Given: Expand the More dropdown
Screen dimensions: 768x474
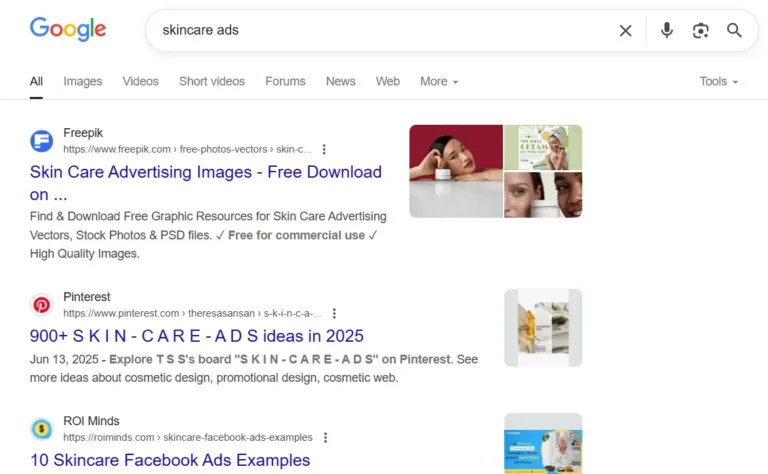Looking at the screenshot, I should pyautogui.click(x=439, y=81).
